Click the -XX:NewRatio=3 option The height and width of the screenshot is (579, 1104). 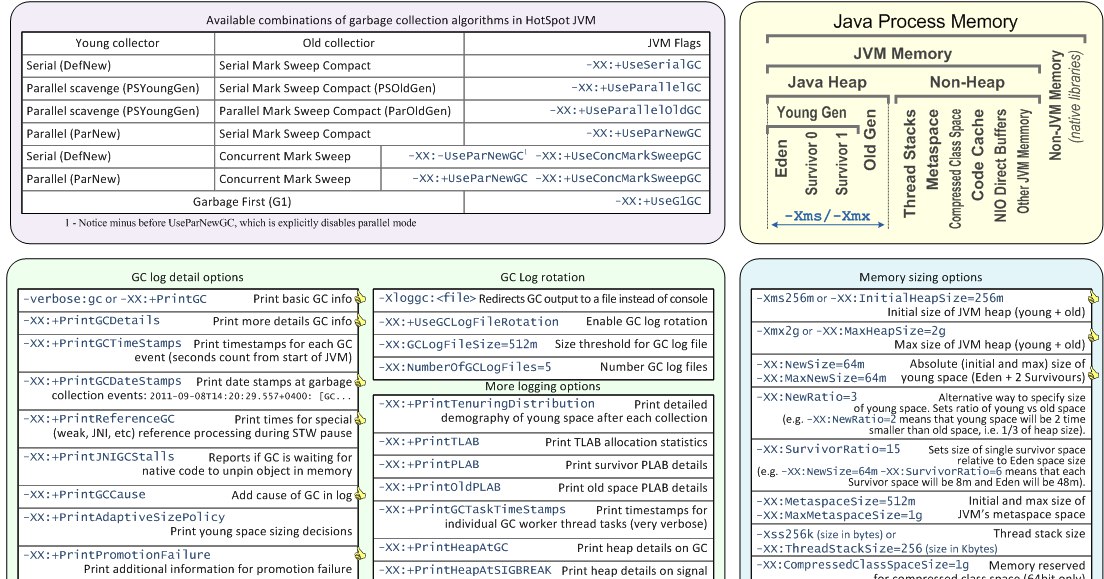[x=807, y=397]
